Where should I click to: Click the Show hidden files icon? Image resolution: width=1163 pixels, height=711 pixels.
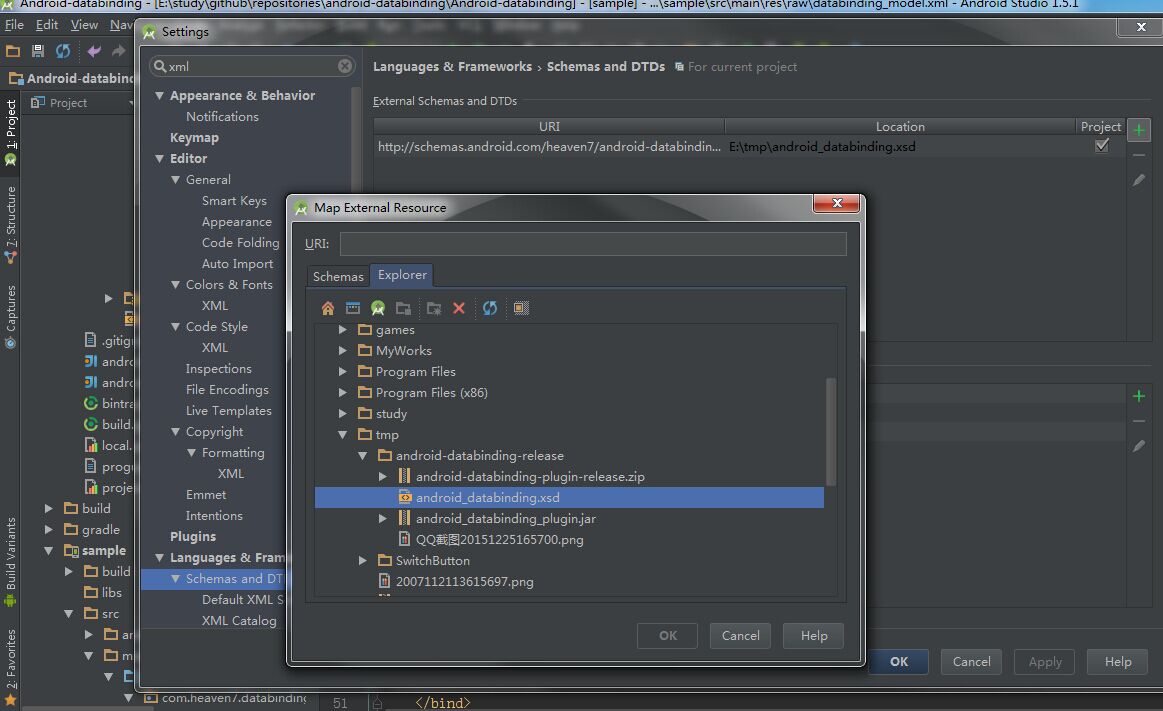point(521,308)
